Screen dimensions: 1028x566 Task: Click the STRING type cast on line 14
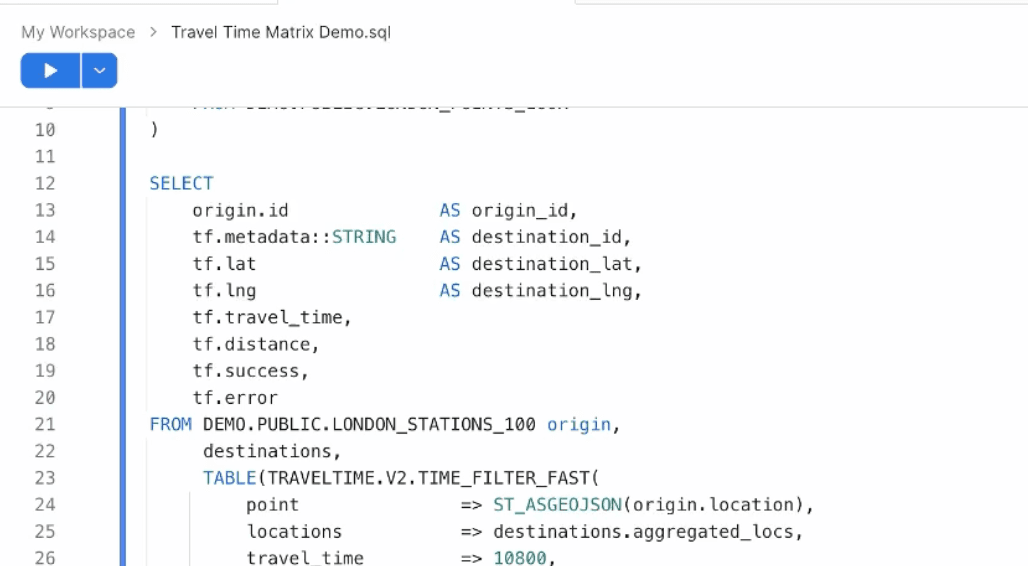[364, 237]
